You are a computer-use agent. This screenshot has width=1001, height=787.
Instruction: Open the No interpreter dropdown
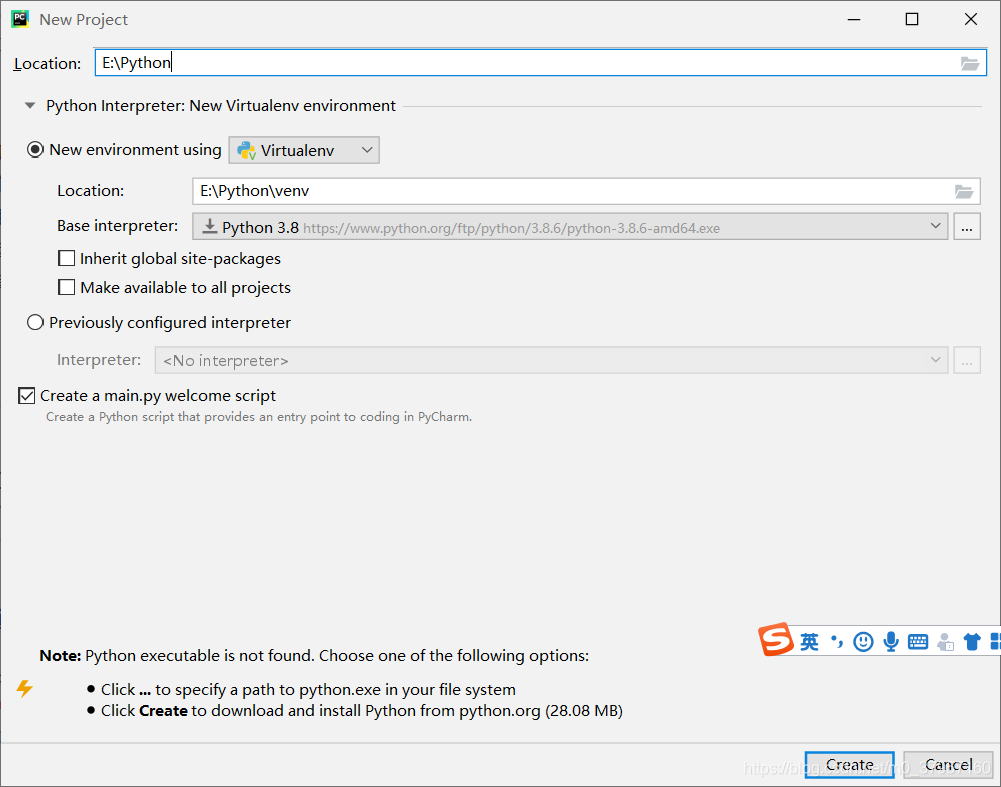(552, 360)
